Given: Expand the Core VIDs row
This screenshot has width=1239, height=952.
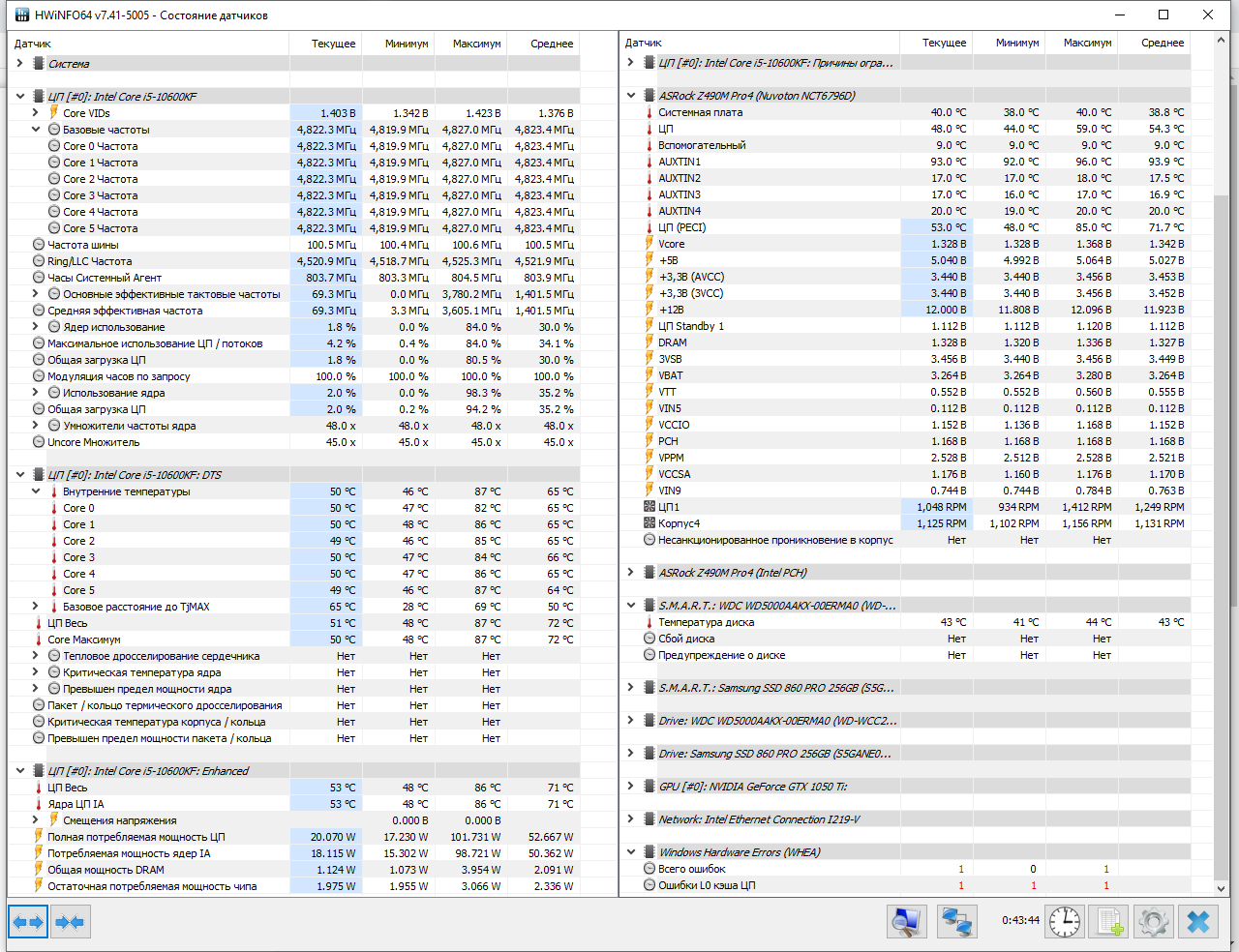Looking at the screenshot, I should (36, 113).
